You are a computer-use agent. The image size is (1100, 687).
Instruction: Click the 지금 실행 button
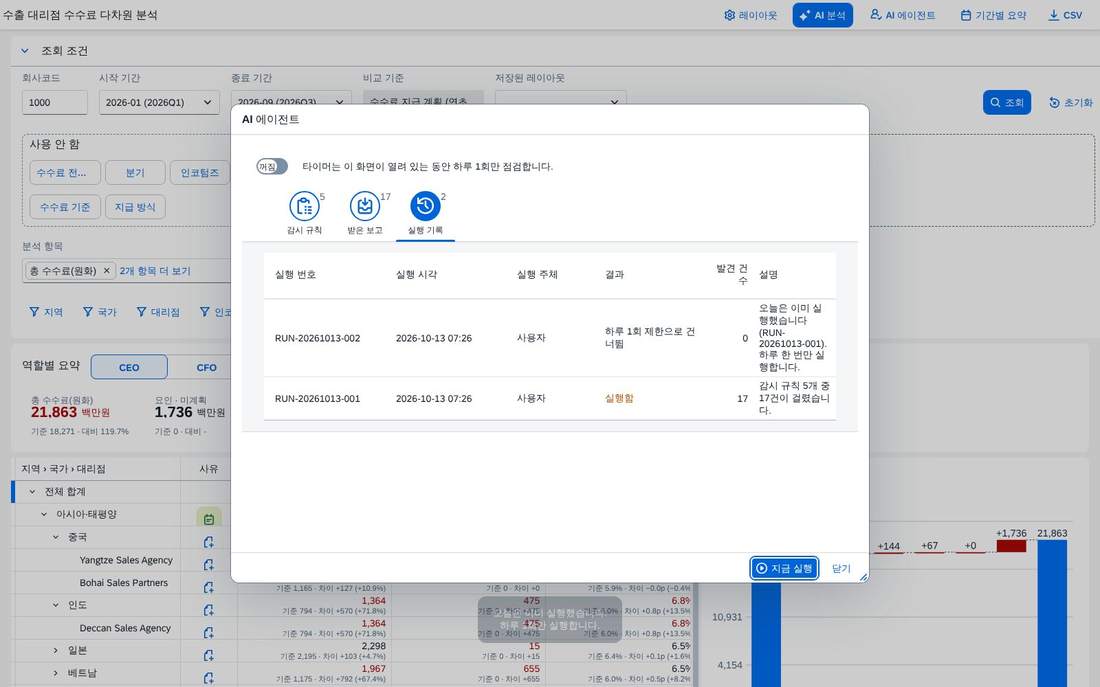pyautogui.click(x=784, y=568)
